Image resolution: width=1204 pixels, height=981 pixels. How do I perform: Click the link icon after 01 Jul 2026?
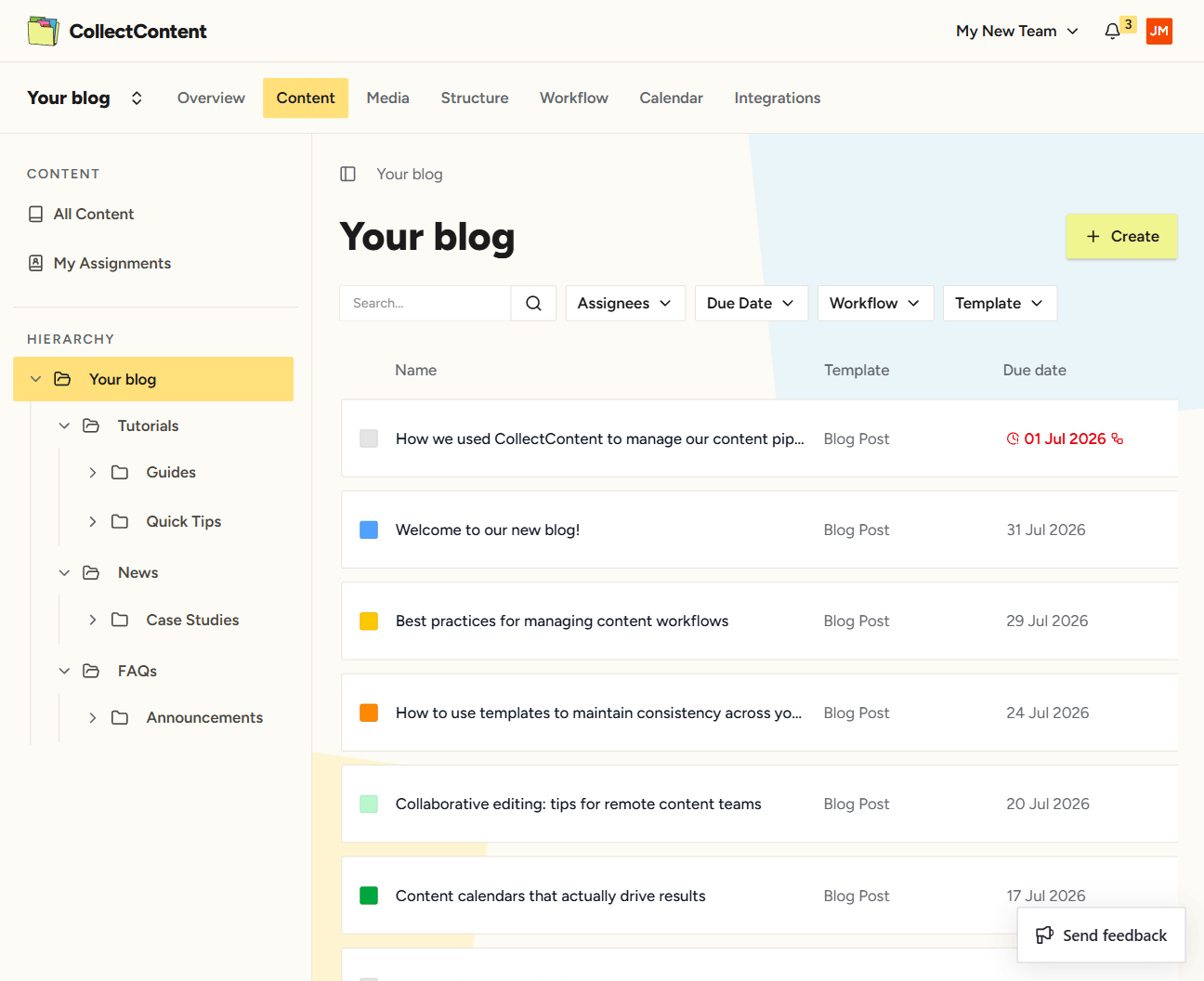point(1118,438)
